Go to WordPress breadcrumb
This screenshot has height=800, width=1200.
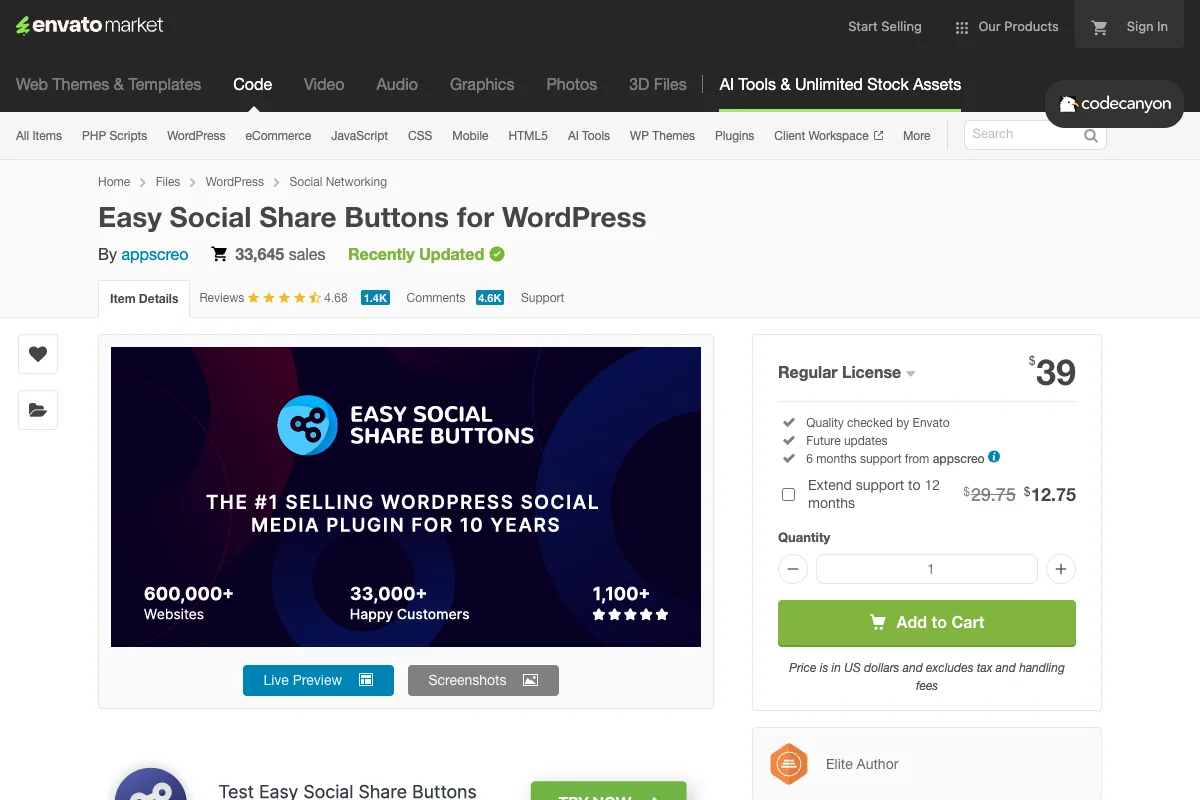click(235, 182)
